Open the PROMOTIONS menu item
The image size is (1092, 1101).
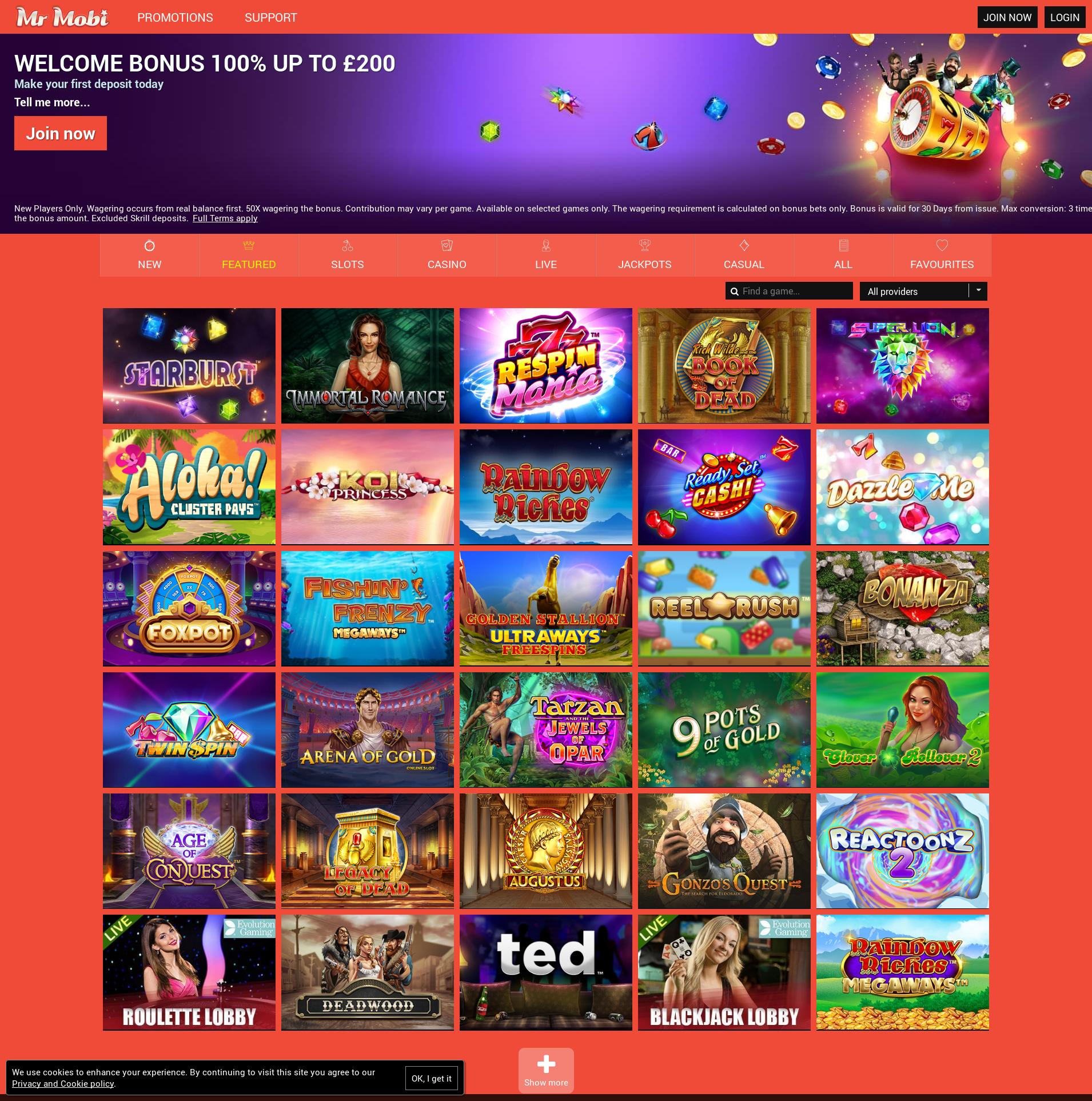pos(175,18)
